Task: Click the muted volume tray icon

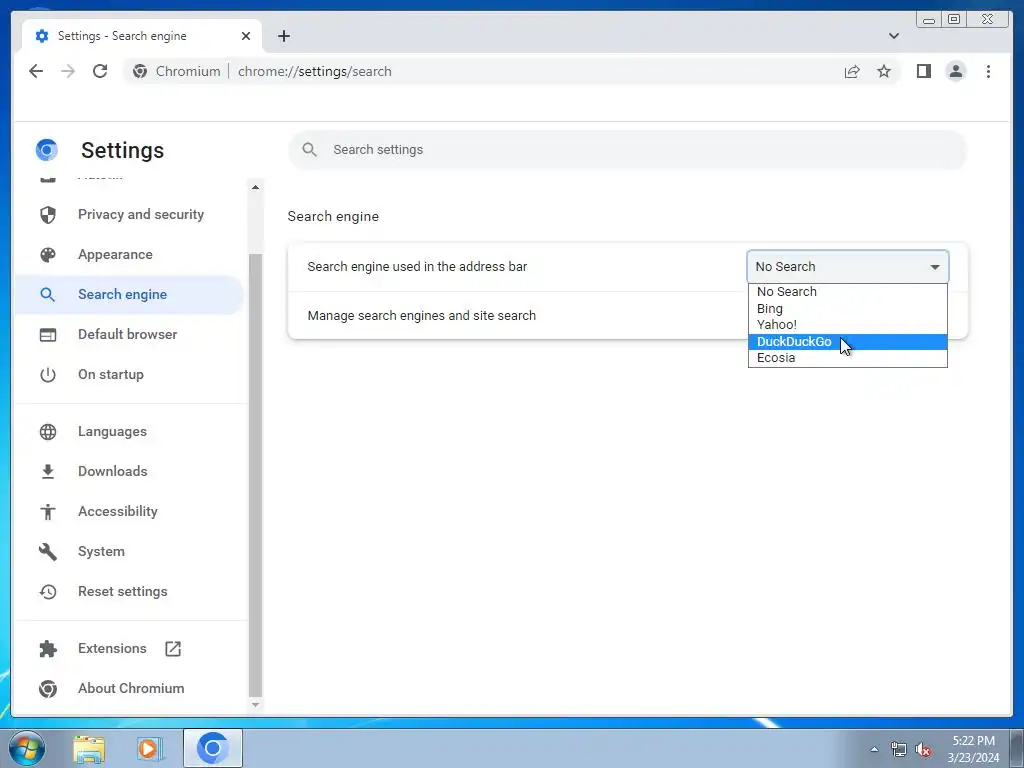Action: click(x=923, y=750)
